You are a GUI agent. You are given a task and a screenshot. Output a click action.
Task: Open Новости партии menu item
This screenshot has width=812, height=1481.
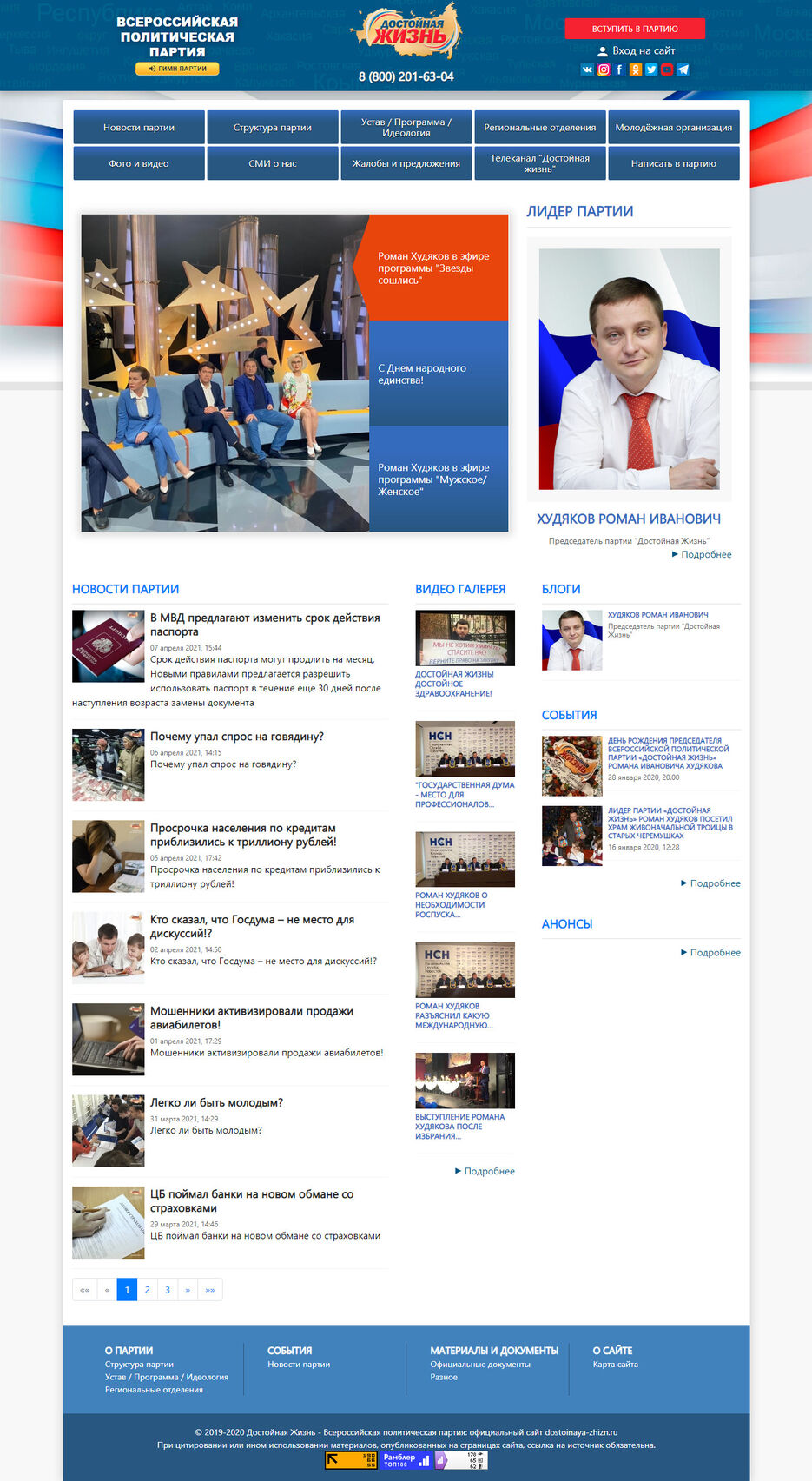[x=139, y=127]
